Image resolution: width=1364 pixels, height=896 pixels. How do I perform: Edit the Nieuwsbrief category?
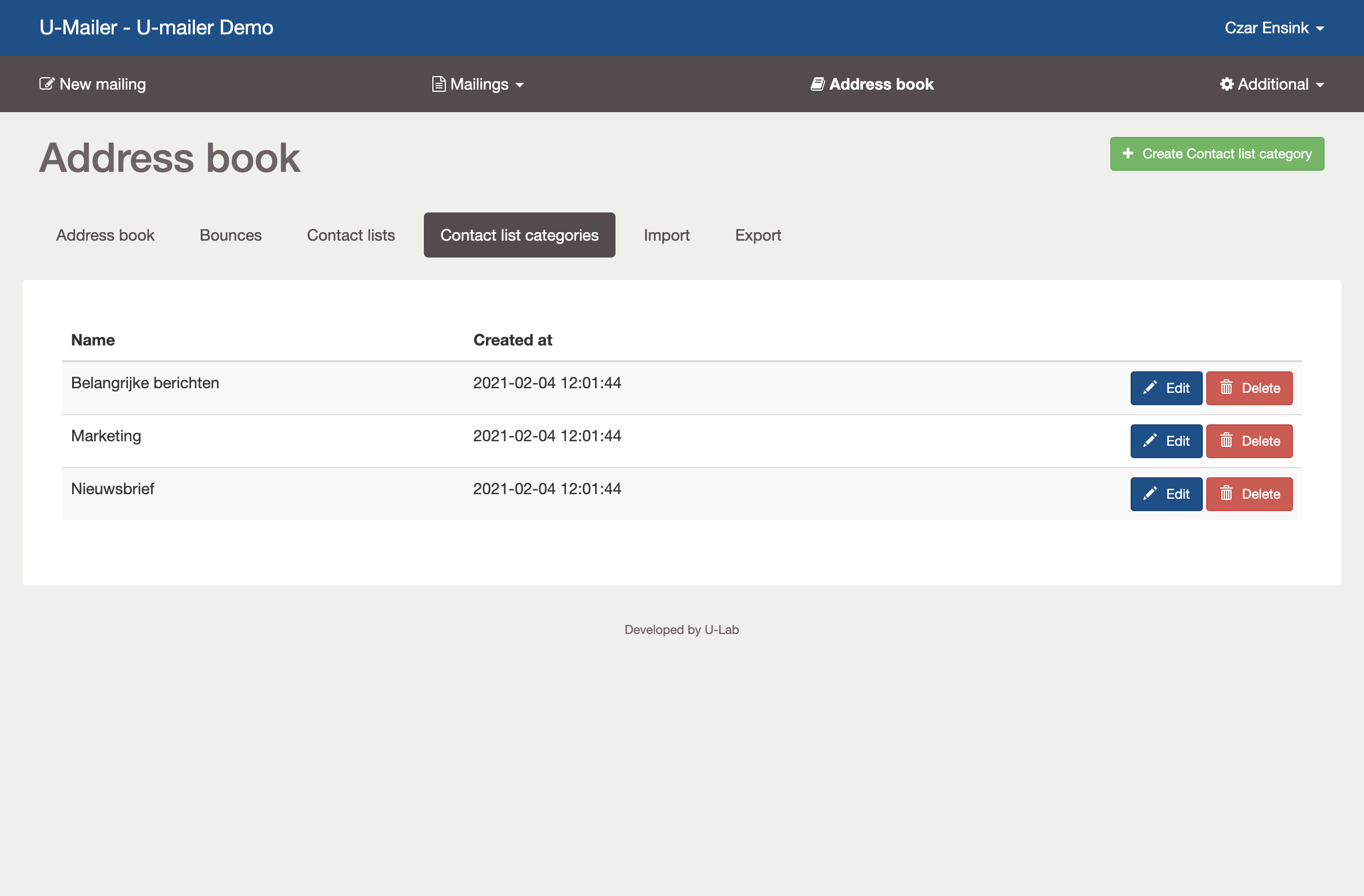tap(1166, 493)
